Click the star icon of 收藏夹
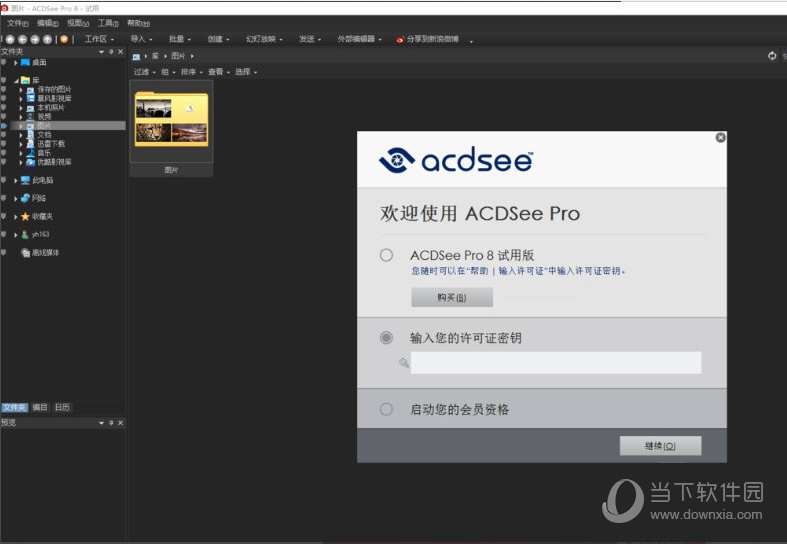The height and width of the screenshot is (544, 787). 26,216
